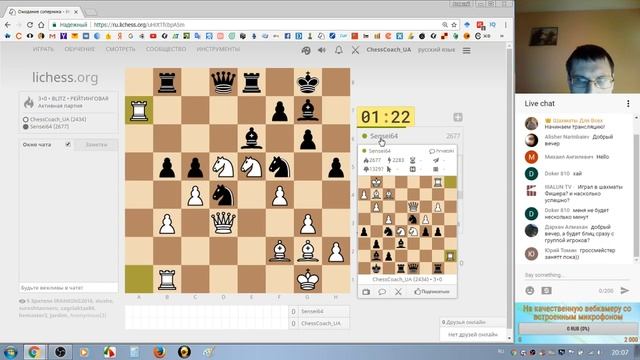
Task: Click the crossed swords icon in player popup
Action: click(x=398, y=292)
